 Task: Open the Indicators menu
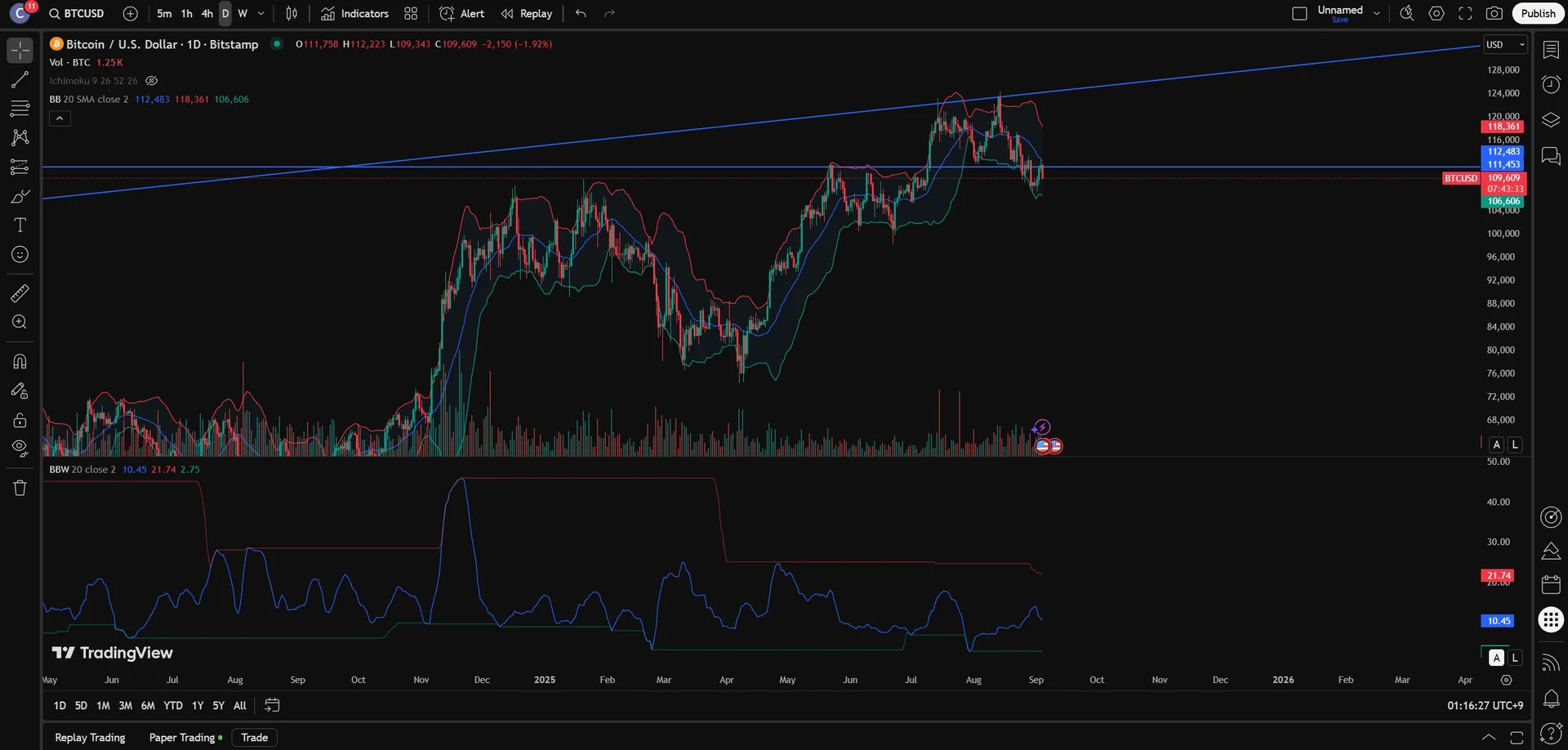pyautogui.click(x=354, y=13)
